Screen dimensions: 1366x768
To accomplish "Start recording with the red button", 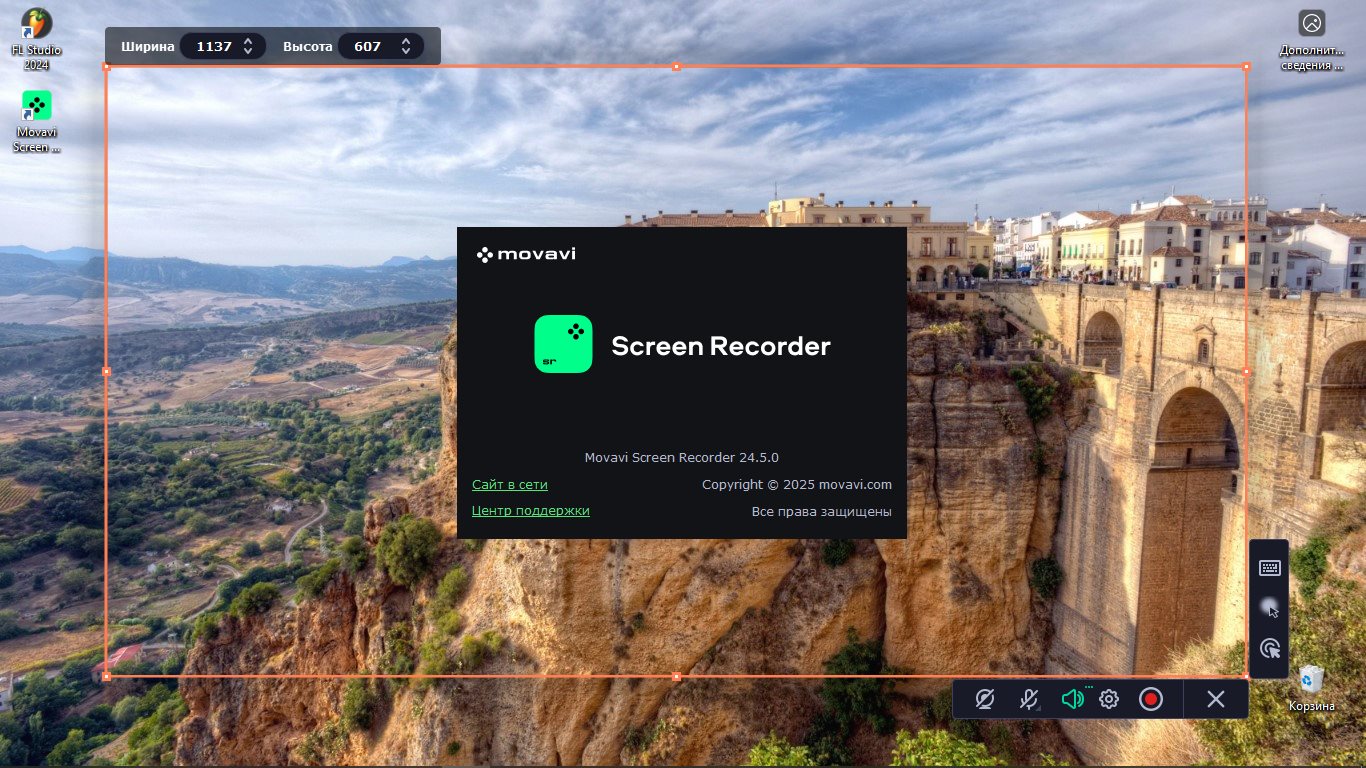I will point(1151,699).
